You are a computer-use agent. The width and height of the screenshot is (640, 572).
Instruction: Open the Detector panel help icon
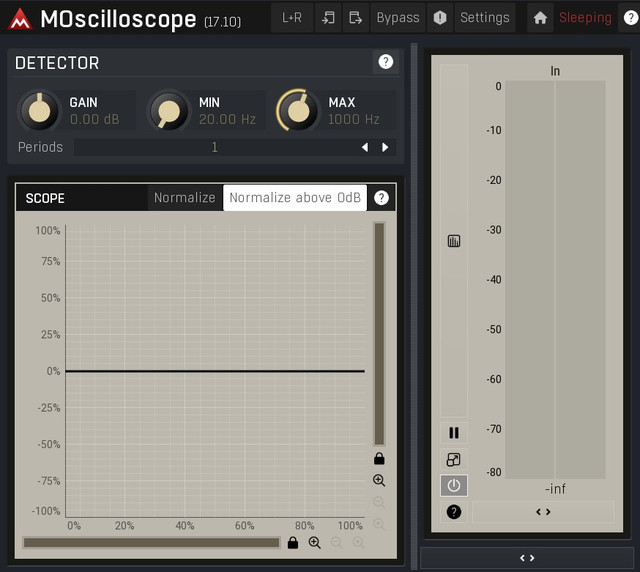coord(385,62)
